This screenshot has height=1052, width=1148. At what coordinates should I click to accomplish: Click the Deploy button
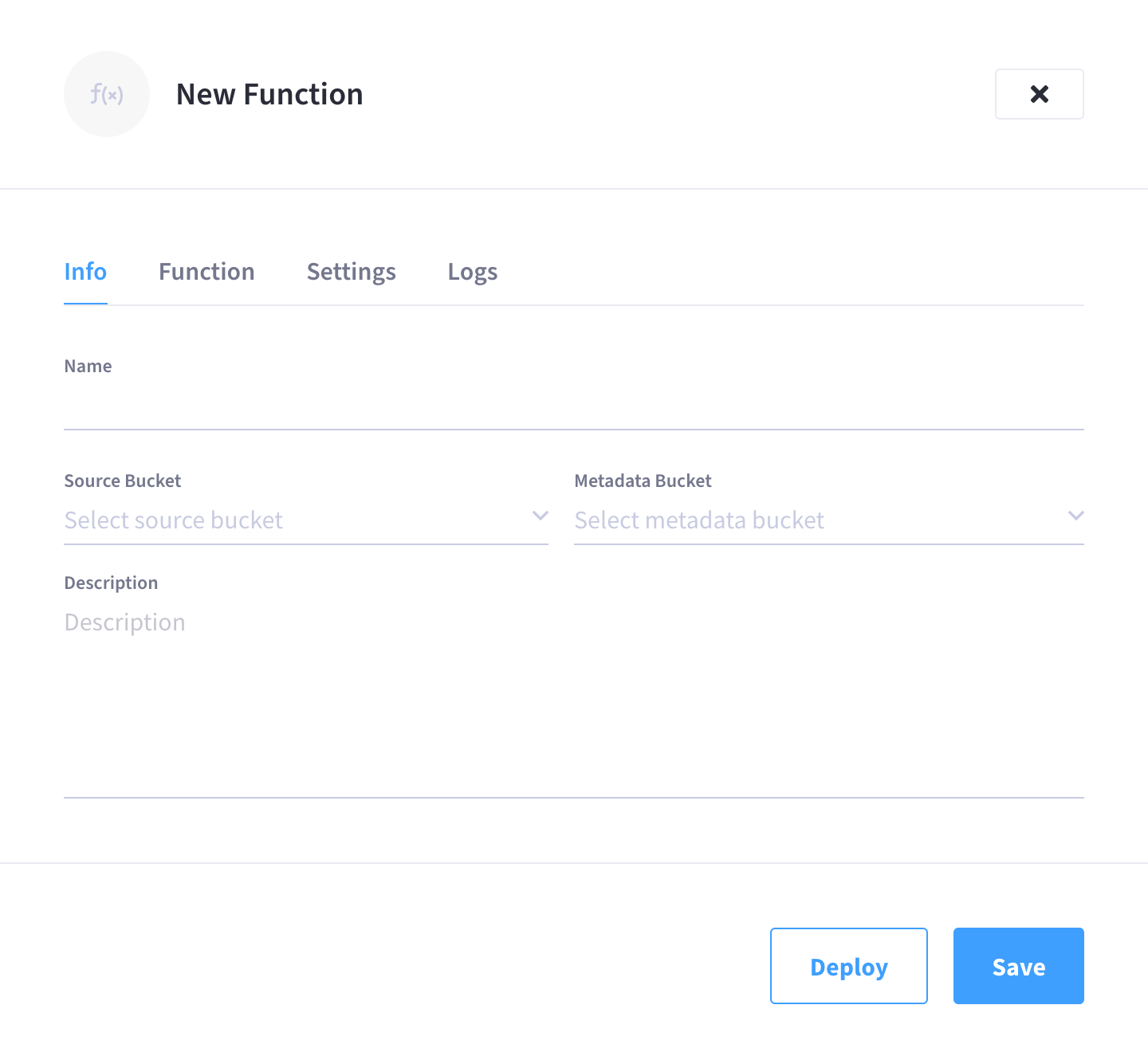pyautogui.click(x=849, y=966)
